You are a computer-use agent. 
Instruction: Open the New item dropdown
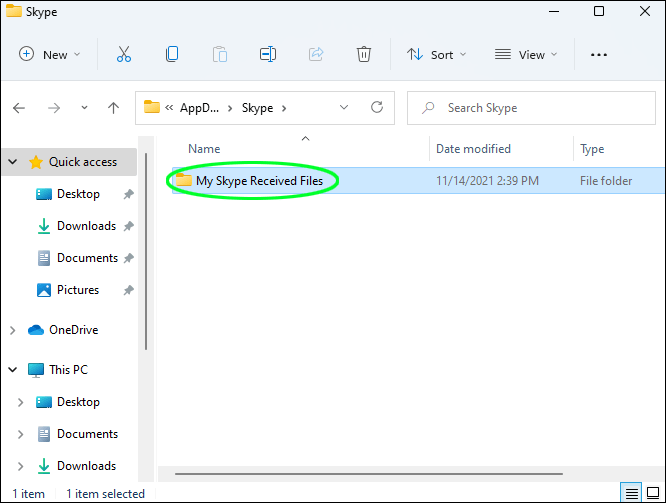click(x=49, y=54)
